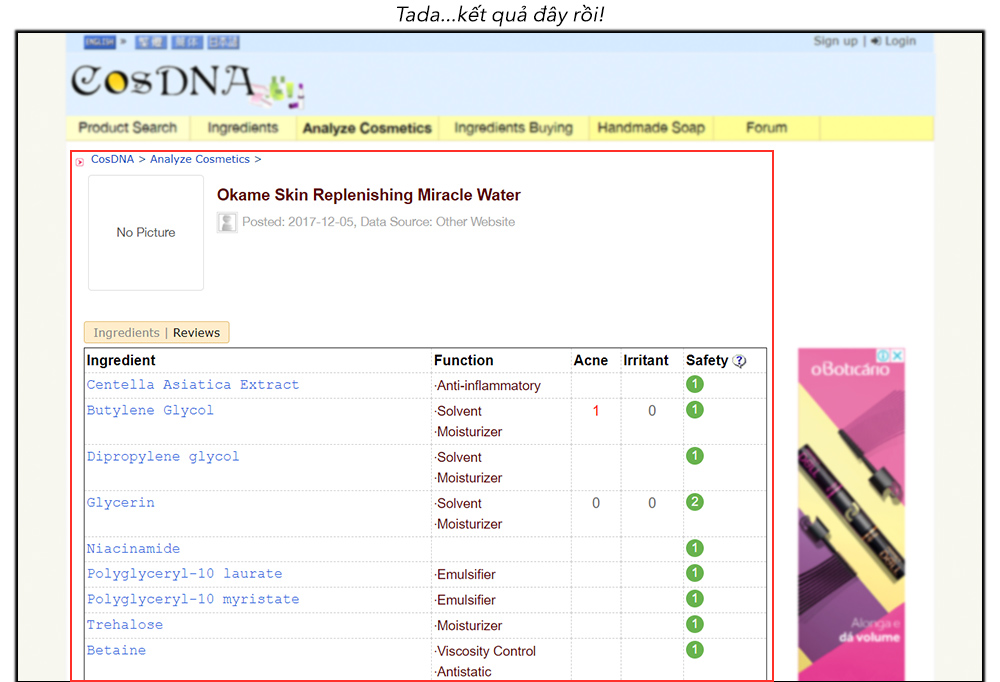Select the English language button
Viewport: 1000px width, 682px height.
(x=99, y=42)
